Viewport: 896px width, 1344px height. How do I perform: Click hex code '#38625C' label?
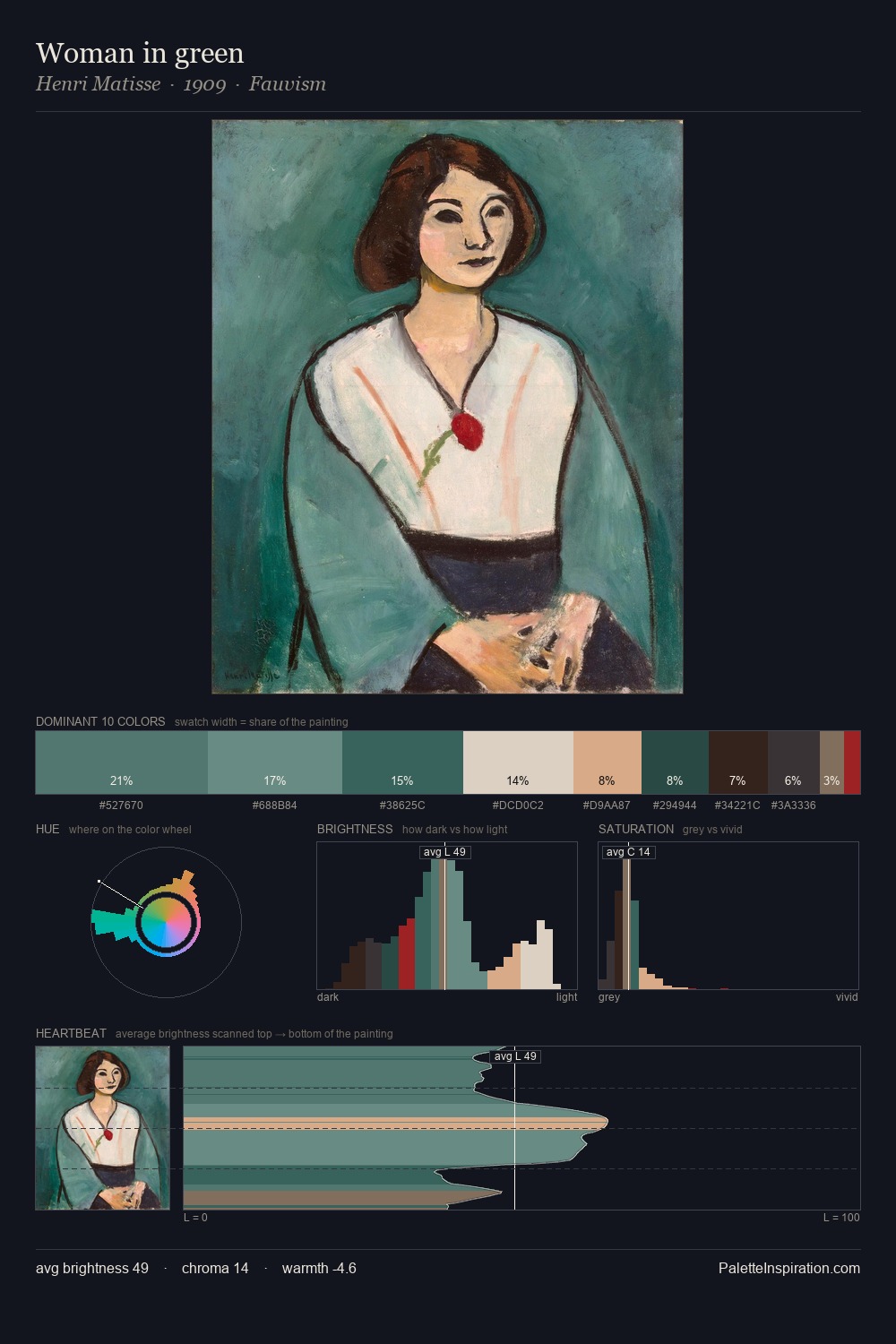tap(402, 806)
